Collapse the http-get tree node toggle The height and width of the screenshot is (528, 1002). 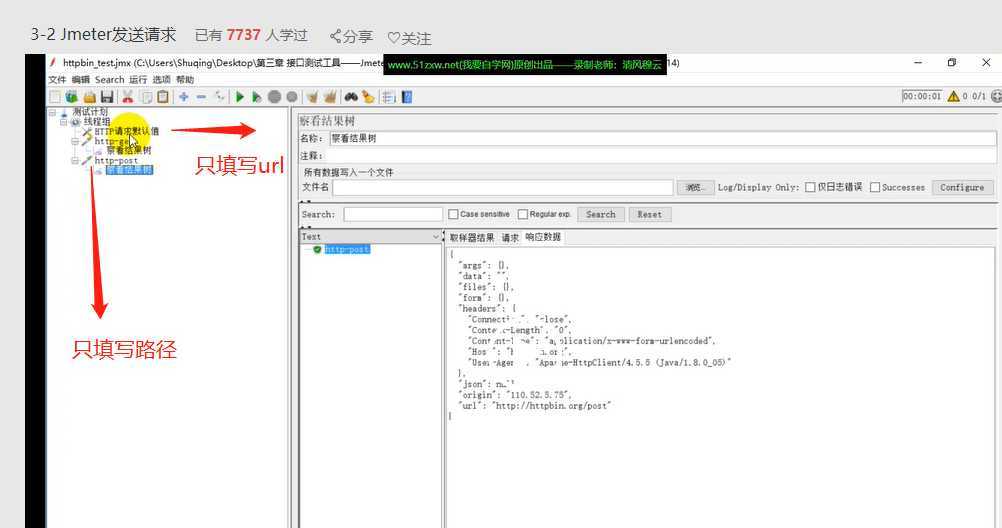pos(75,141)
